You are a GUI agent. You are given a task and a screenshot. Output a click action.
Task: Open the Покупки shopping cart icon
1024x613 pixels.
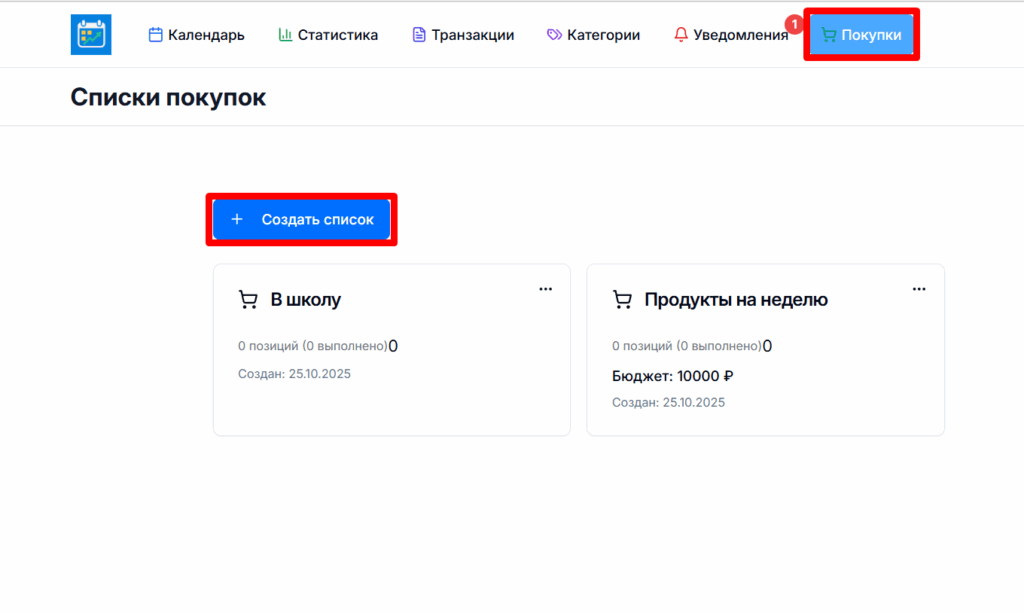[828, 33]
